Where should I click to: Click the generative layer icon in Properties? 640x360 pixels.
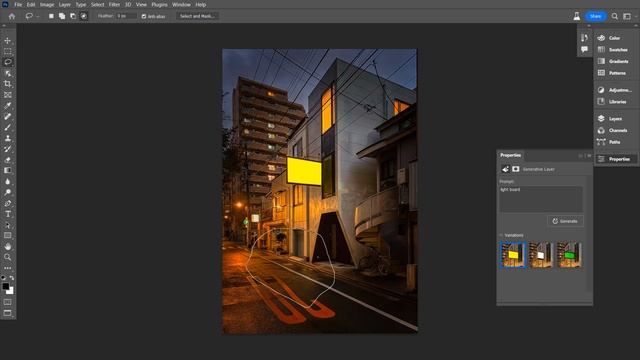(x=505, y=169)
